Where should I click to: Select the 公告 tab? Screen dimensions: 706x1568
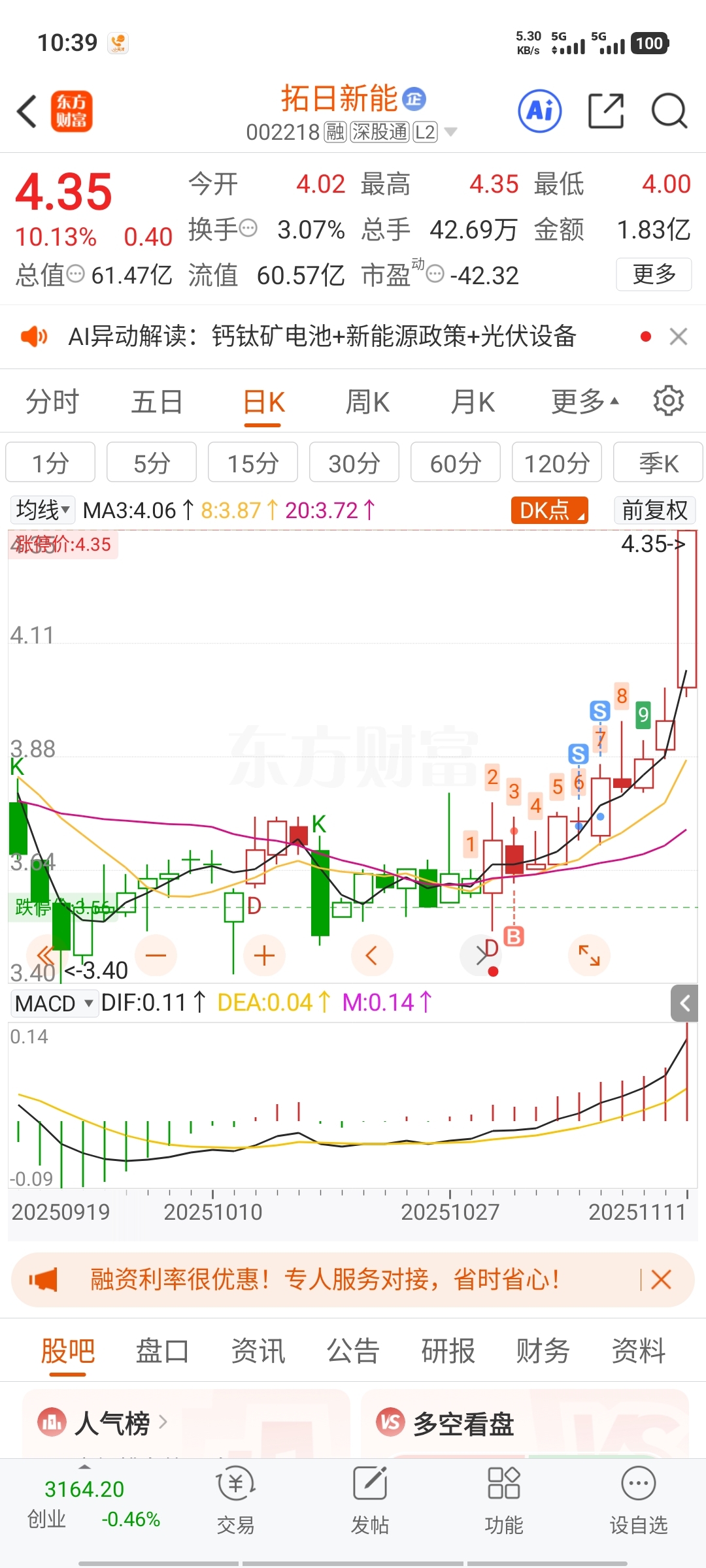click(x=353, y=1350)
